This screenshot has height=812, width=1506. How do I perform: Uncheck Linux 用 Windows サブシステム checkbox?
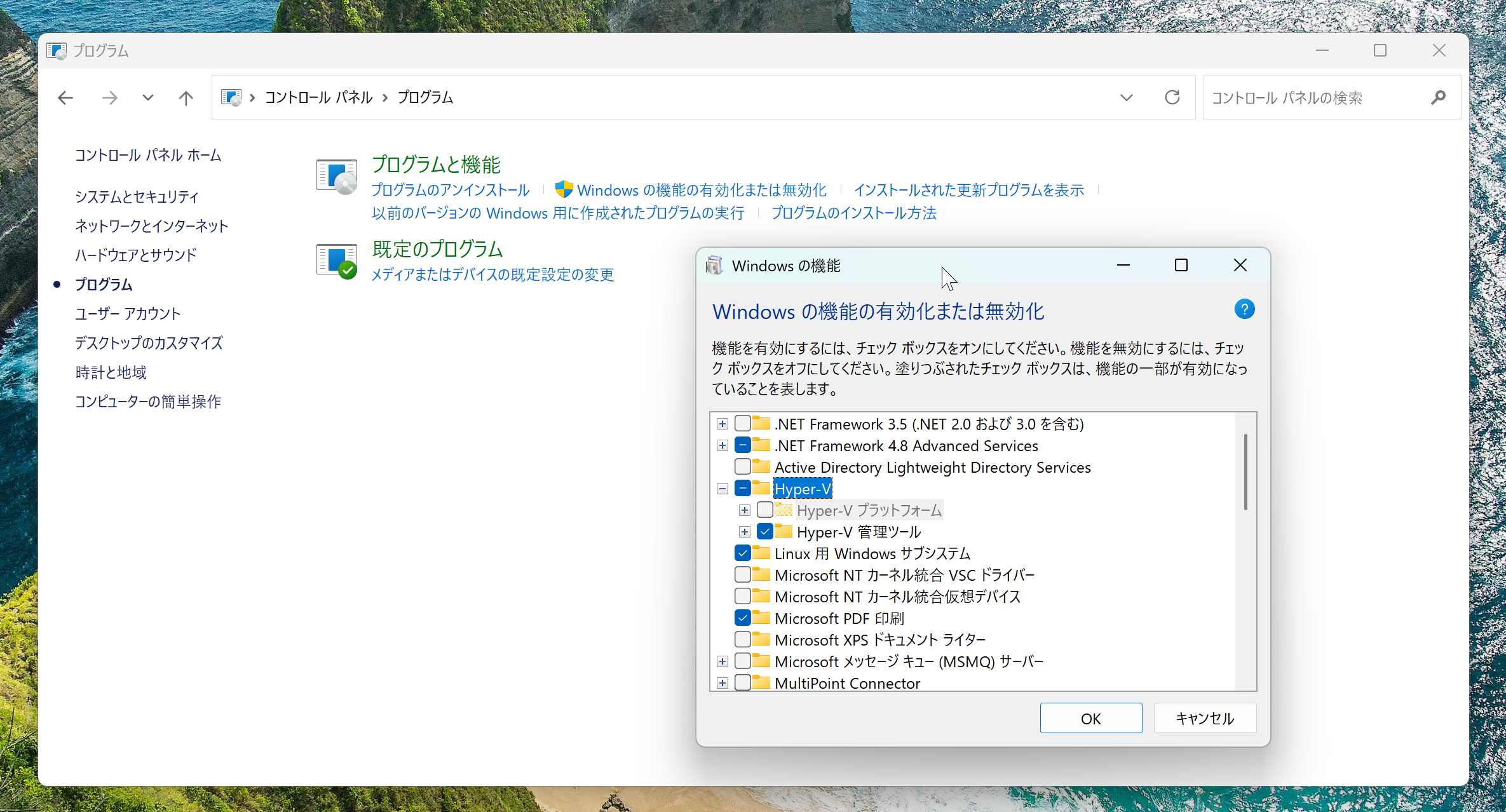coord(743,553)
